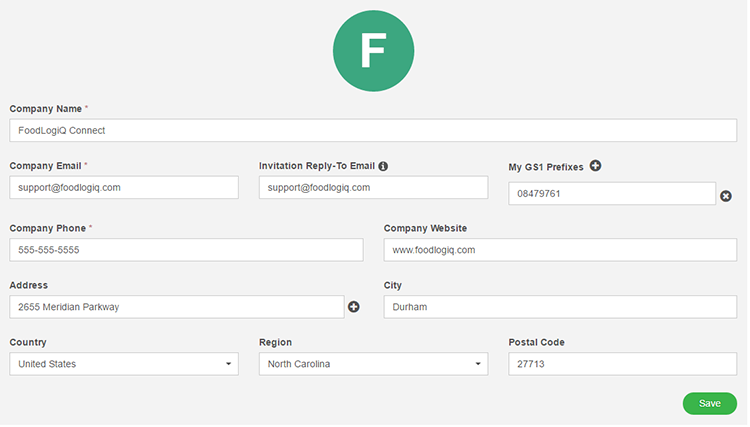The image size is (750, 427).
Task: Focus the Company Name field
Action: 374,131
